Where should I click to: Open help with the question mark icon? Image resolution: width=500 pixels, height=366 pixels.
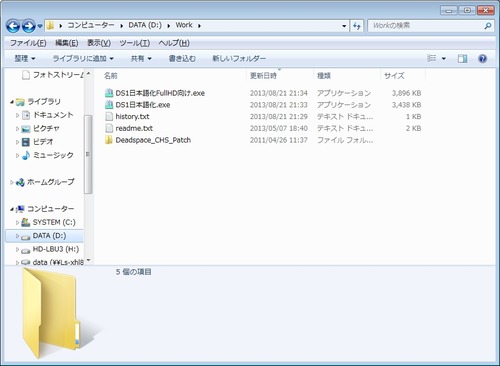coord(482,59)
